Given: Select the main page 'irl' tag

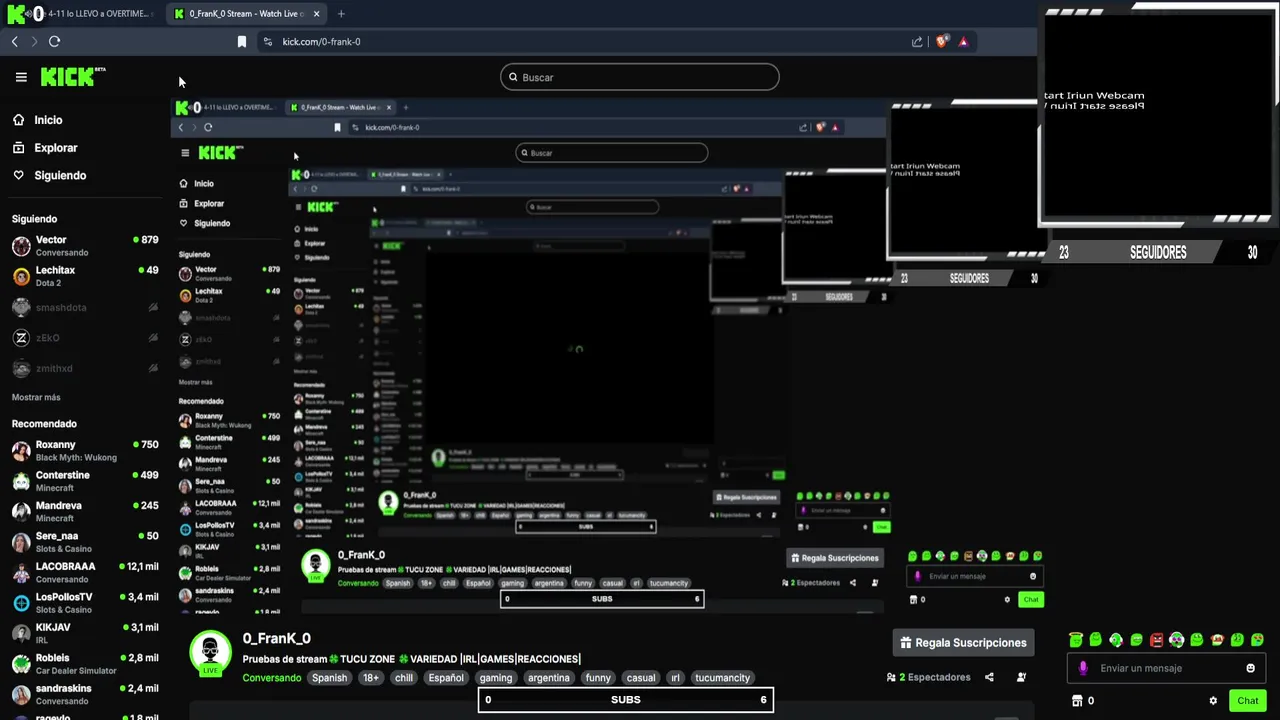Looking at the screenshot, I should (x=675, y=678).
